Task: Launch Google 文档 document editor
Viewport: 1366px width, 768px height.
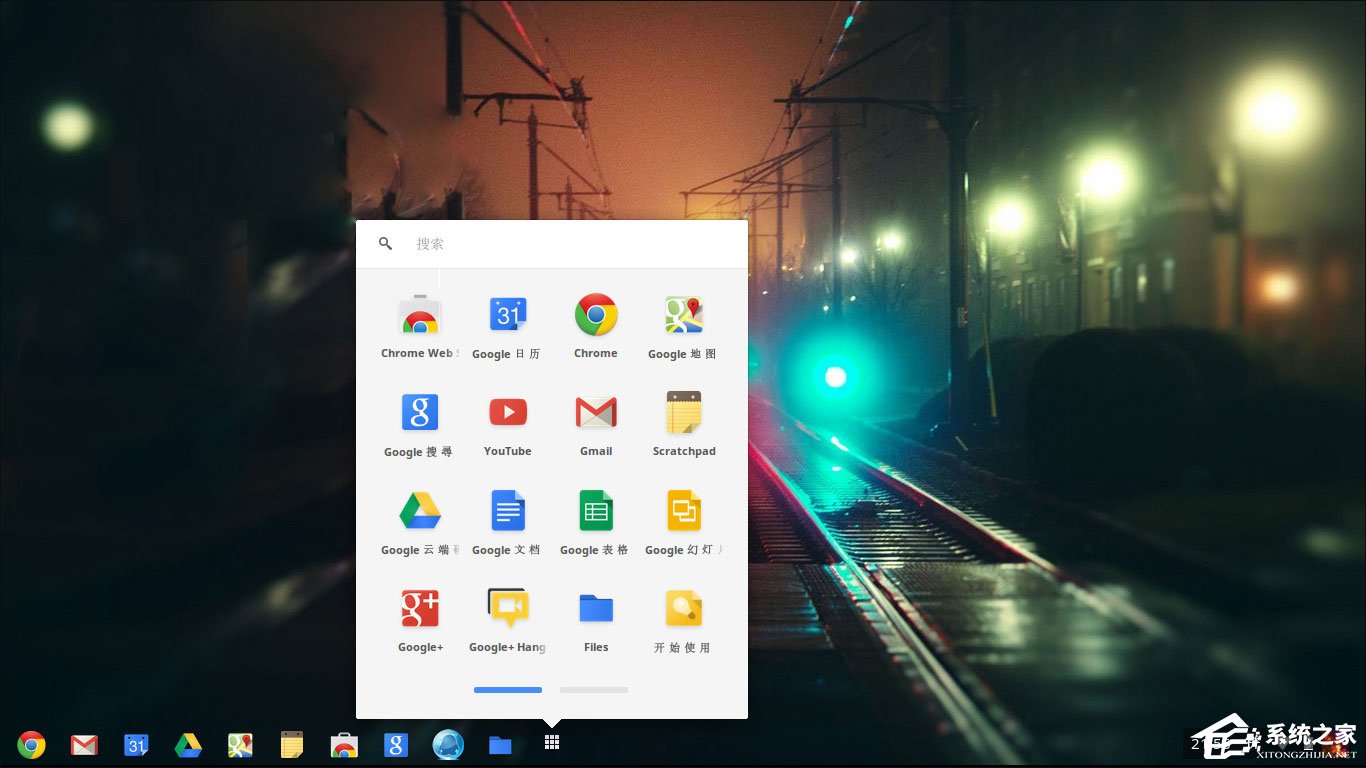Action: pos(507,510)
